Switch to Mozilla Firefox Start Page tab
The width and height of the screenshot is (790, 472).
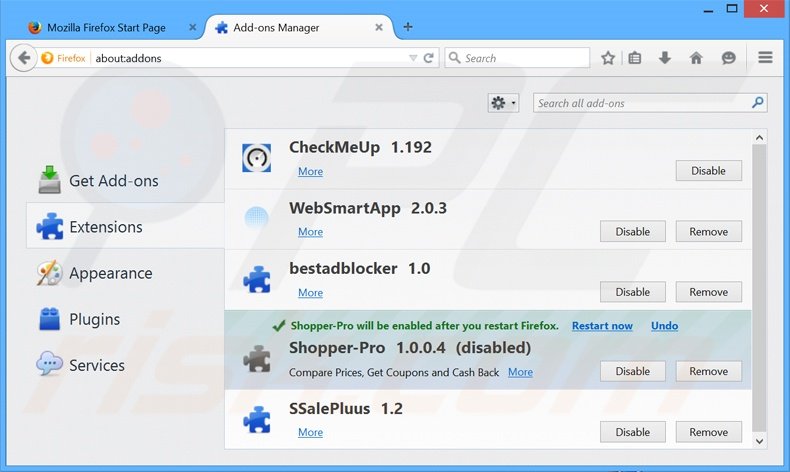point(106,27)
